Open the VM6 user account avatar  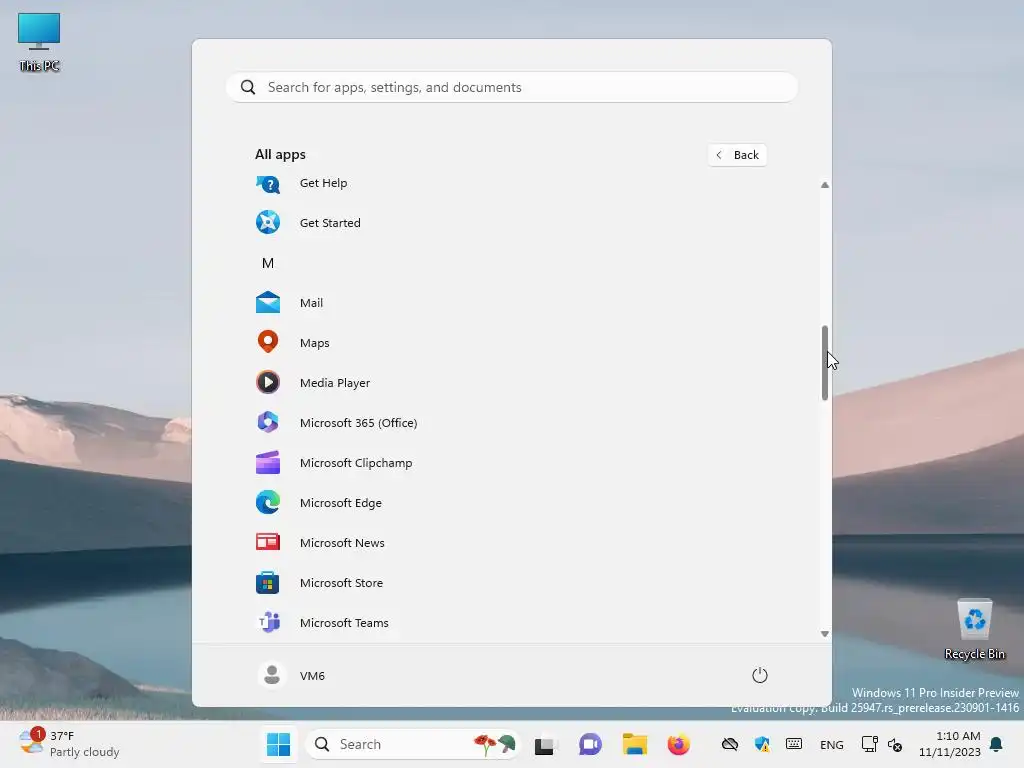(x=272, y=675)
